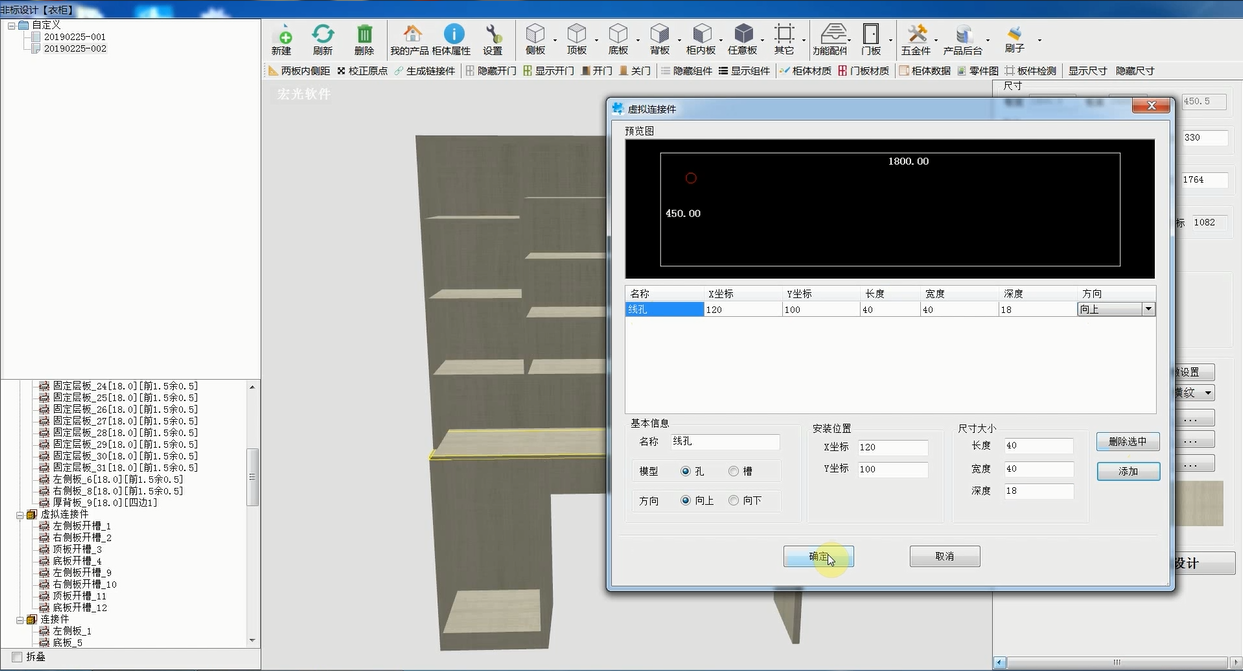Open 门板材质 (Door Material)

(863, 71)
